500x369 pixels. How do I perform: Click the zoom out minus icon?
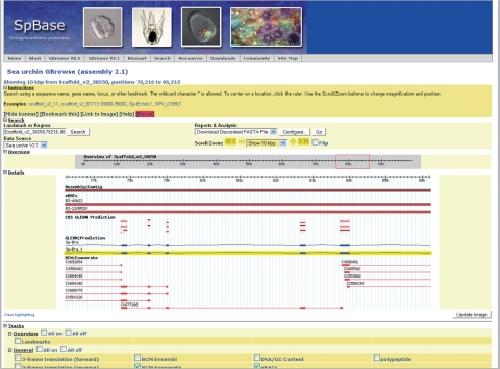pos(242,142)
